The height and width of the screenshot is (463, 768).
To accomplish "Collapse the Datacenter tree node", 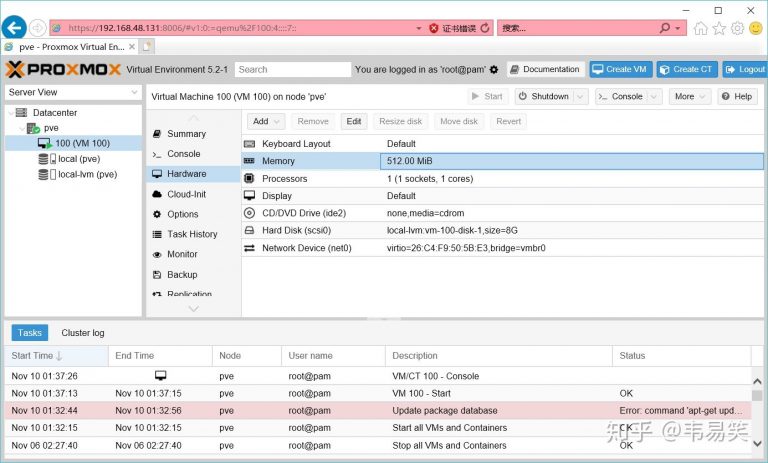I will pyautogui.click(x=11, y=113).
